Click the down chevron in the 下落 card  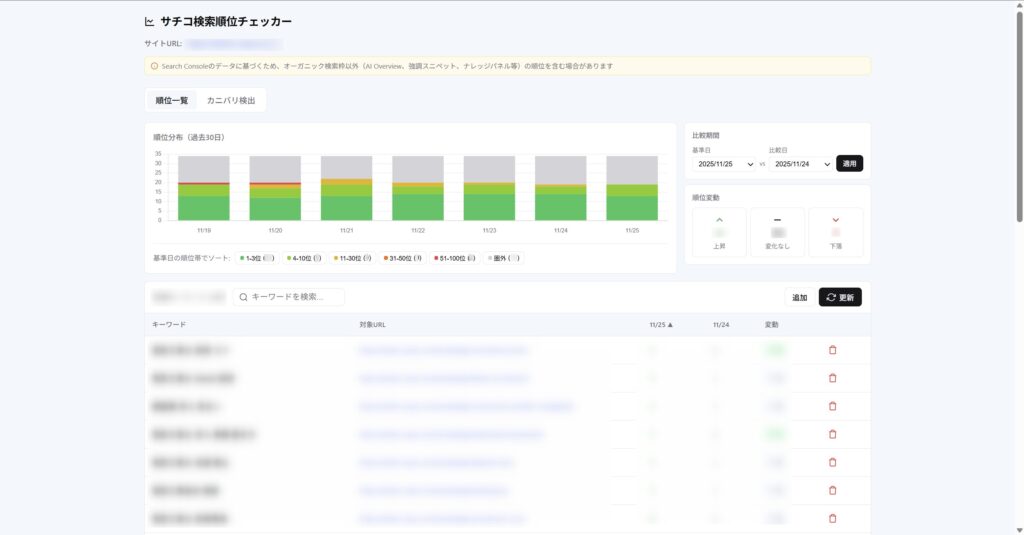(835, 220)
